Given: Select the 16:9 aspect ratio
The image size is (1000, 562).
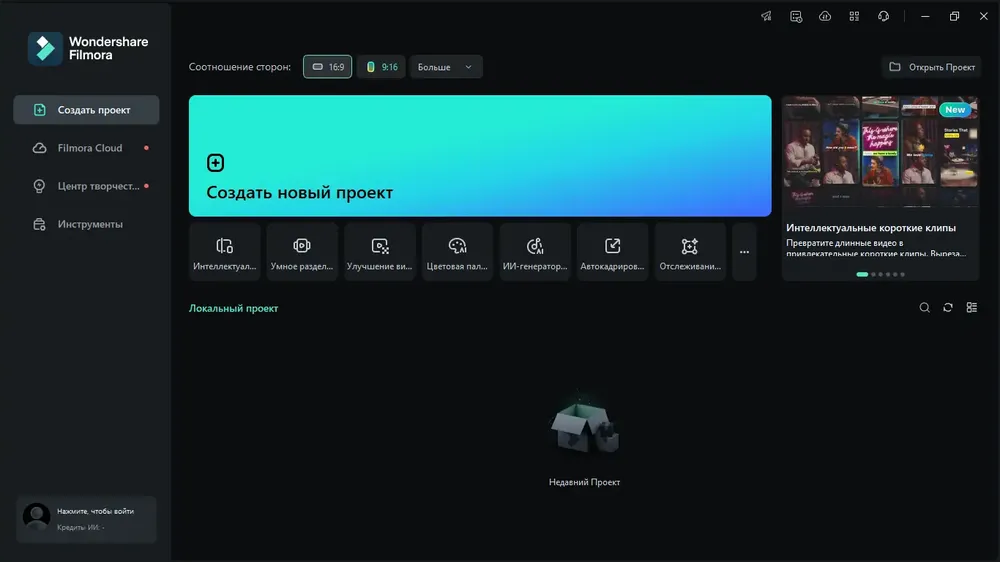Looking at the screenshot, I should 327,67.
